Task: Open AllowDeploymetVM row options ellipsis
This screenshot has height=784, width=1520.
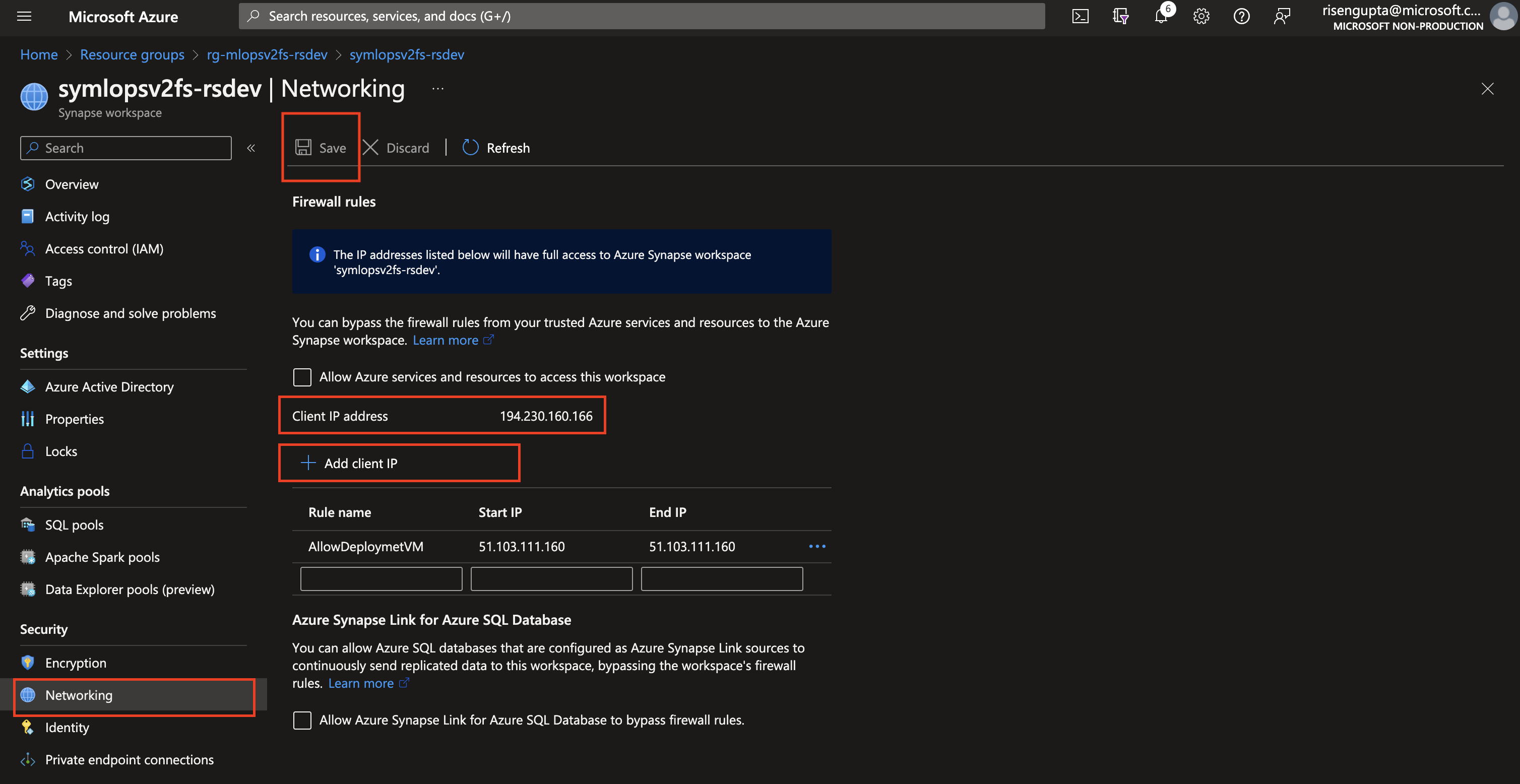Action: pyautogui.click(x=817, y=546)
